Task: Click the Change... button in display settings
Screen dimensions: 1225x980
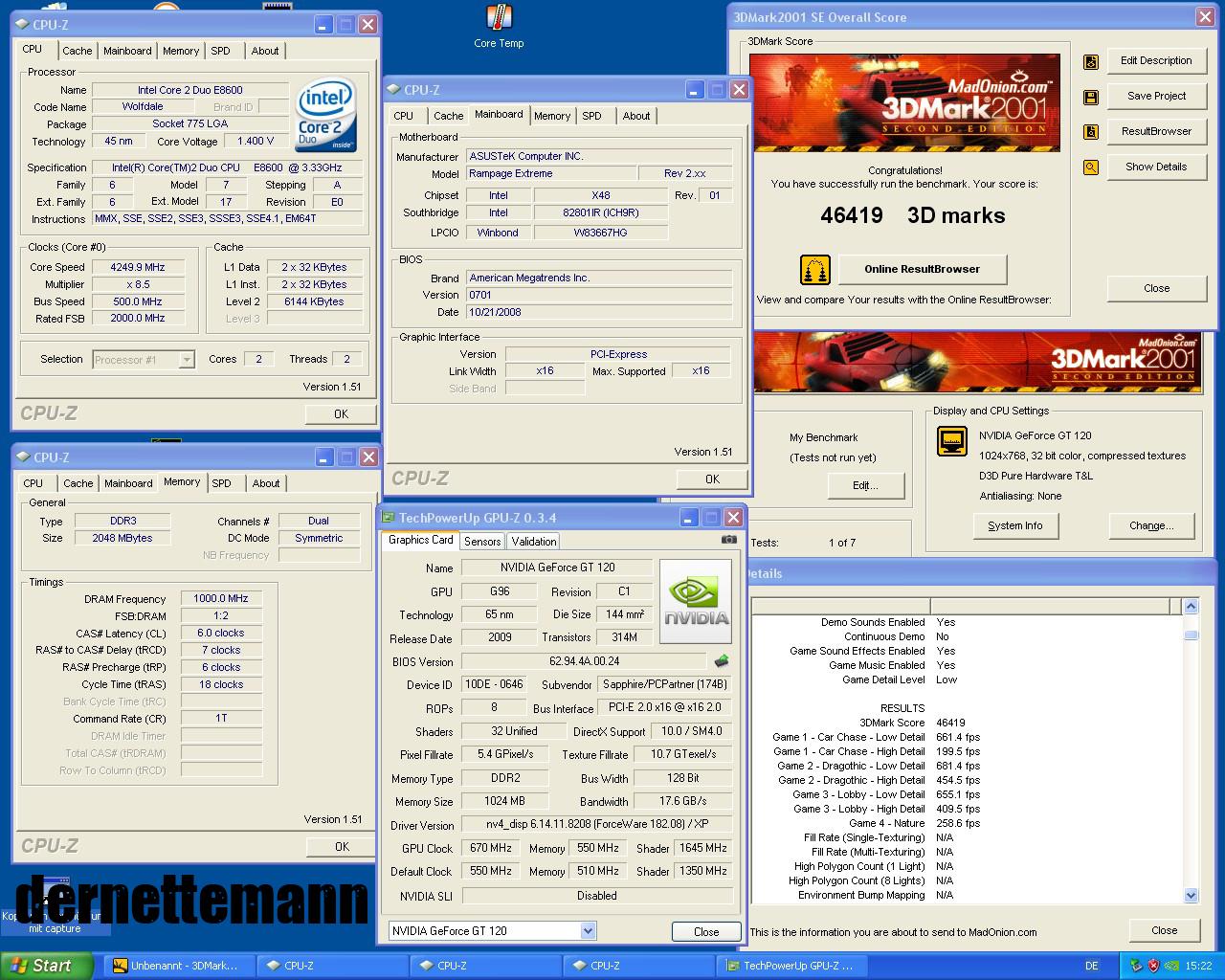Action: 1151,525
